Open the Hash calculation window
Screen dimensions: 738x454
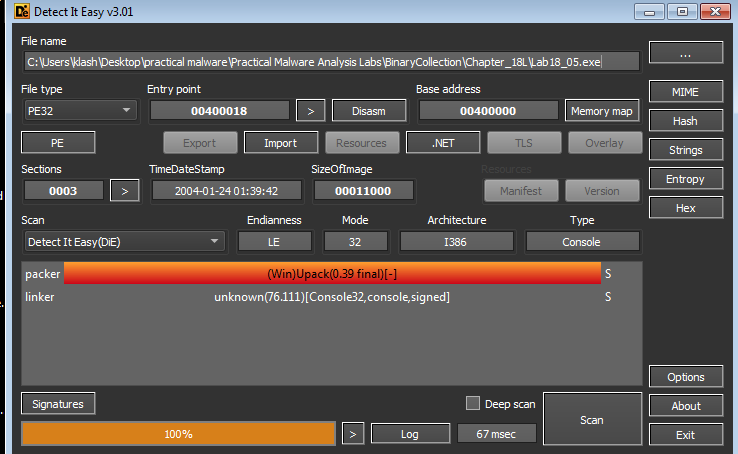pyautogui.click(x=686, y=121)
